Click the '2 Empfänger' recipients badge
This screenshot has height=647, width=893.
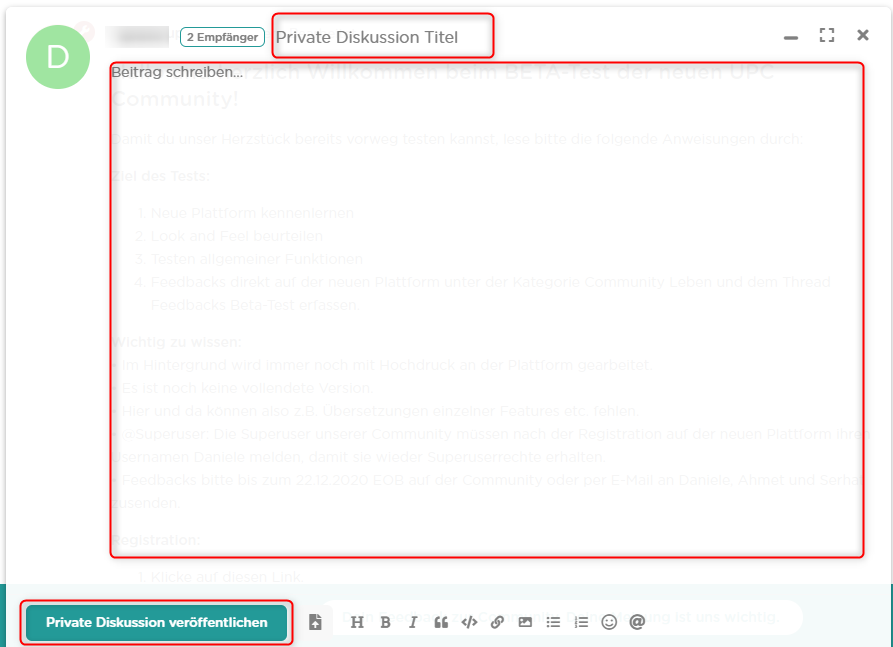tap(222, 37)
